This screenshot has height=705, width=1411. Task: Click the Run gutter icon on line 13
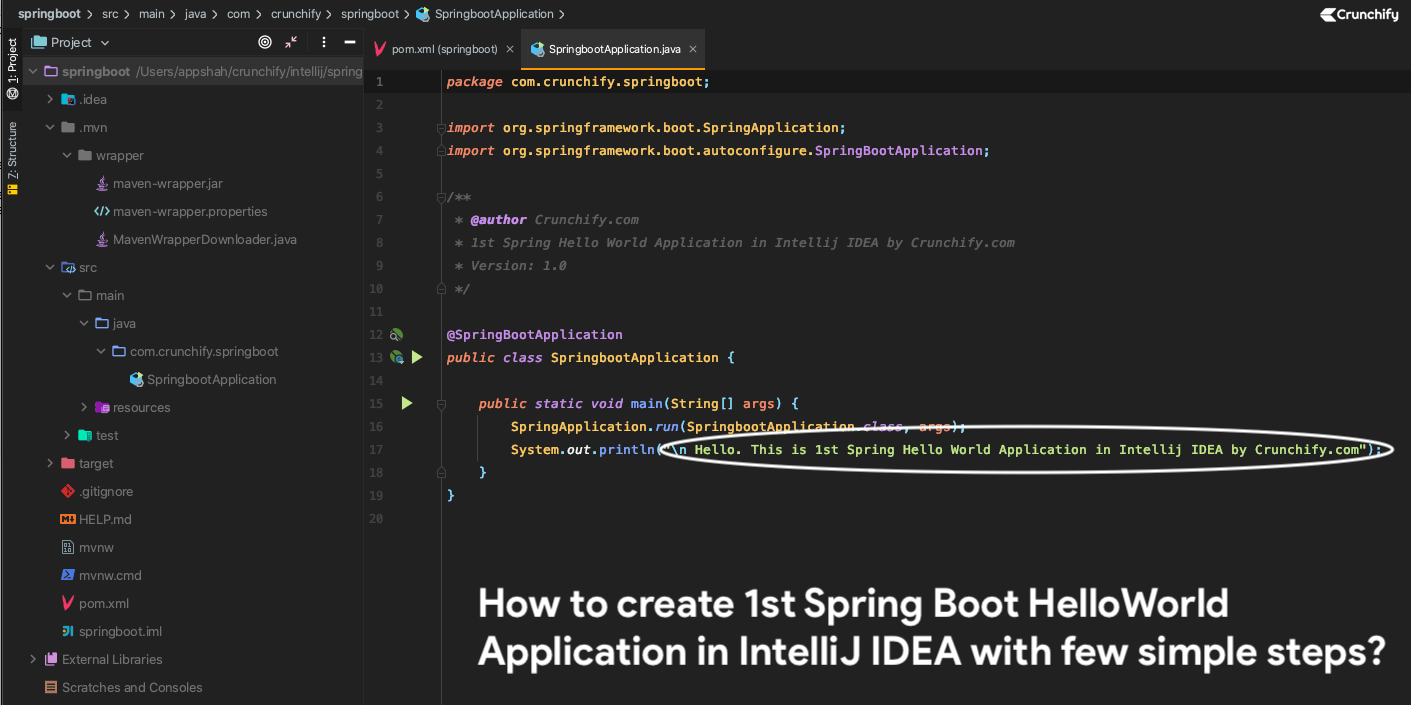tap(417, 357)
